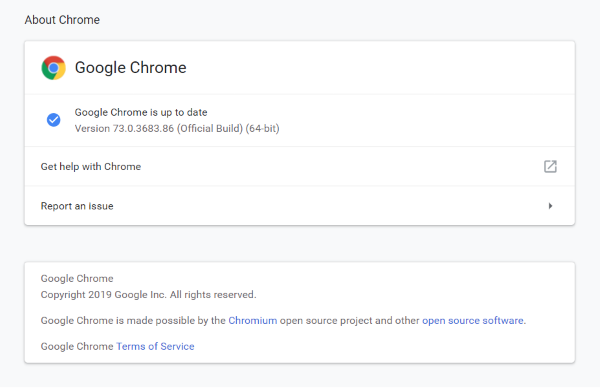Click the 'All rights reserved.' text

[213, 295]
